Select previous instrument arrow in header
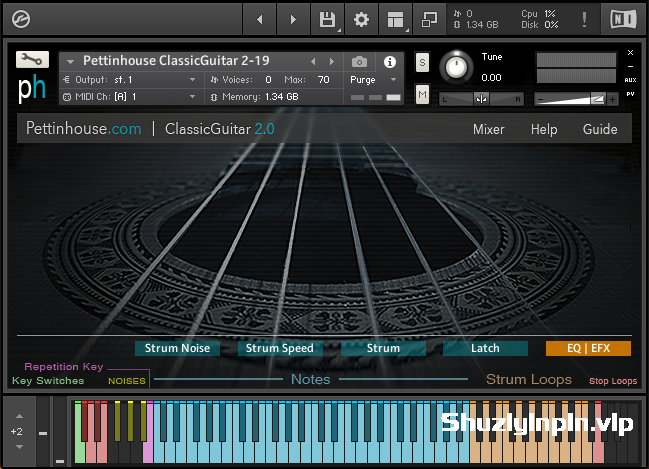649x469 pixels. (x=313, y=62)
